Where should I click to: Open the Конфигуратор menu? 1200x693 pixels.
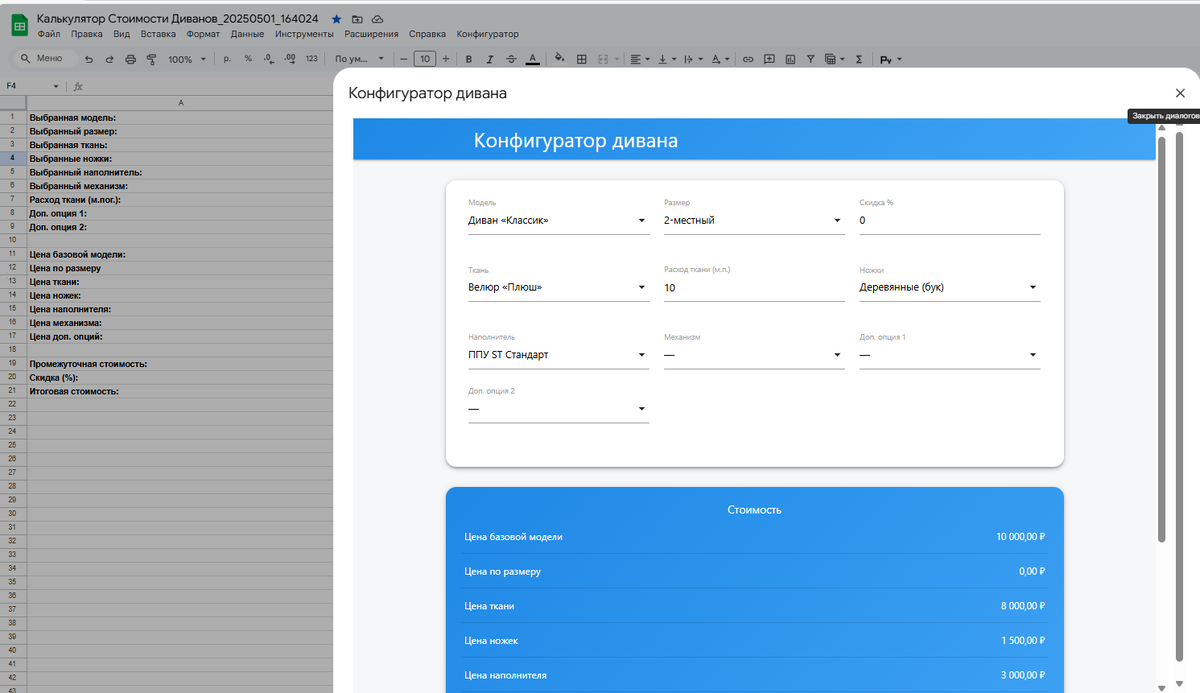point(487,34)
